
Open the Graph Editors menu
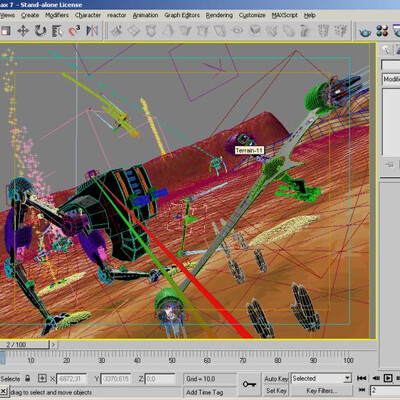coord(182,15)
